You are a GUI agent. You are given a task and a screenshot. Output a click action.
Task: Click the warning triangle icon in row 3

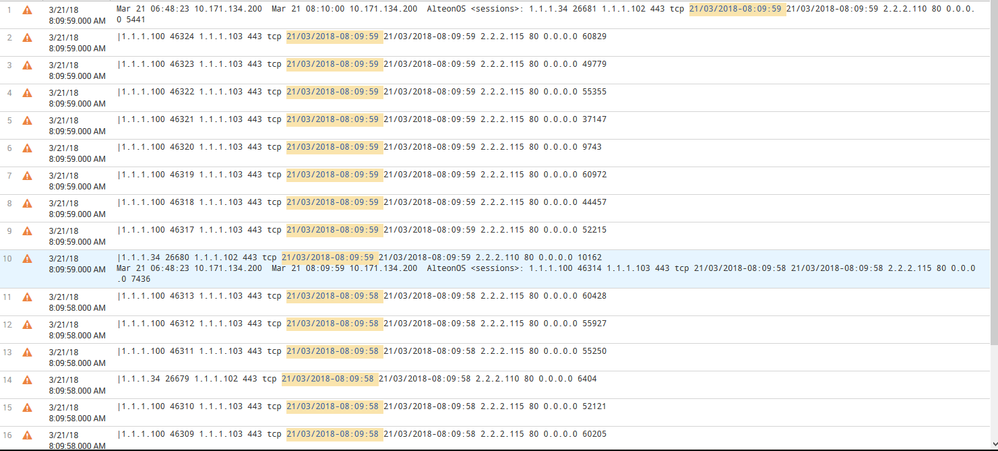tap(28, 65)
